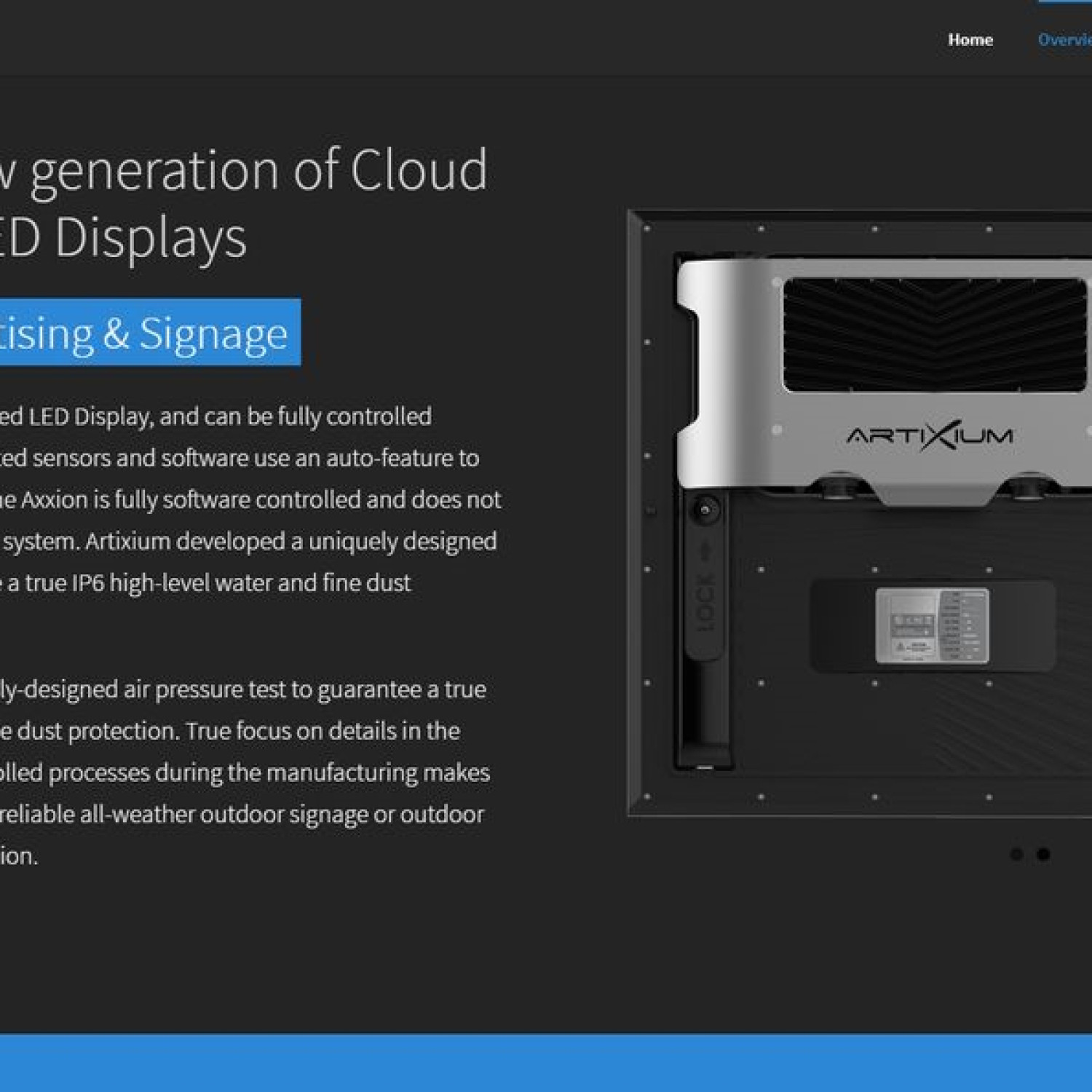Select the second carousel dot indicator

point(1043,854)
